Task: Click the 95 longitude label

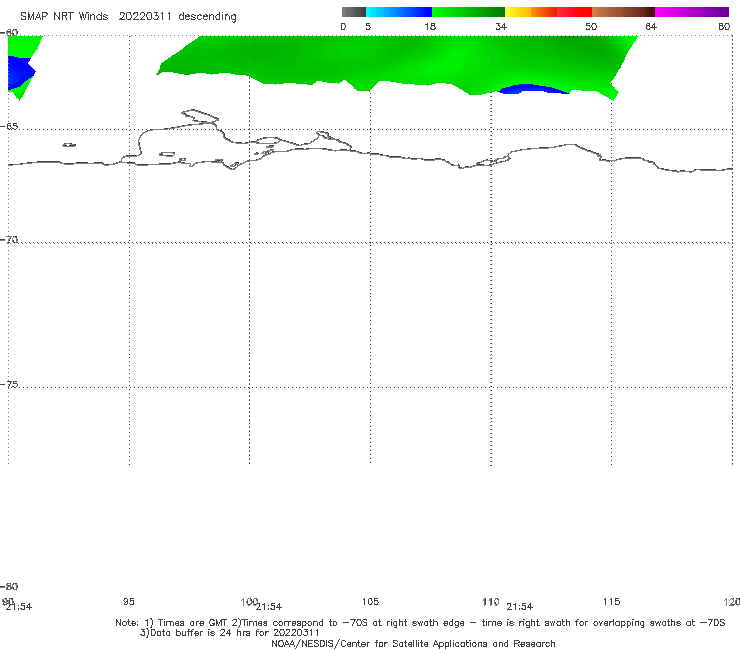Action: (x=129, y=601)
